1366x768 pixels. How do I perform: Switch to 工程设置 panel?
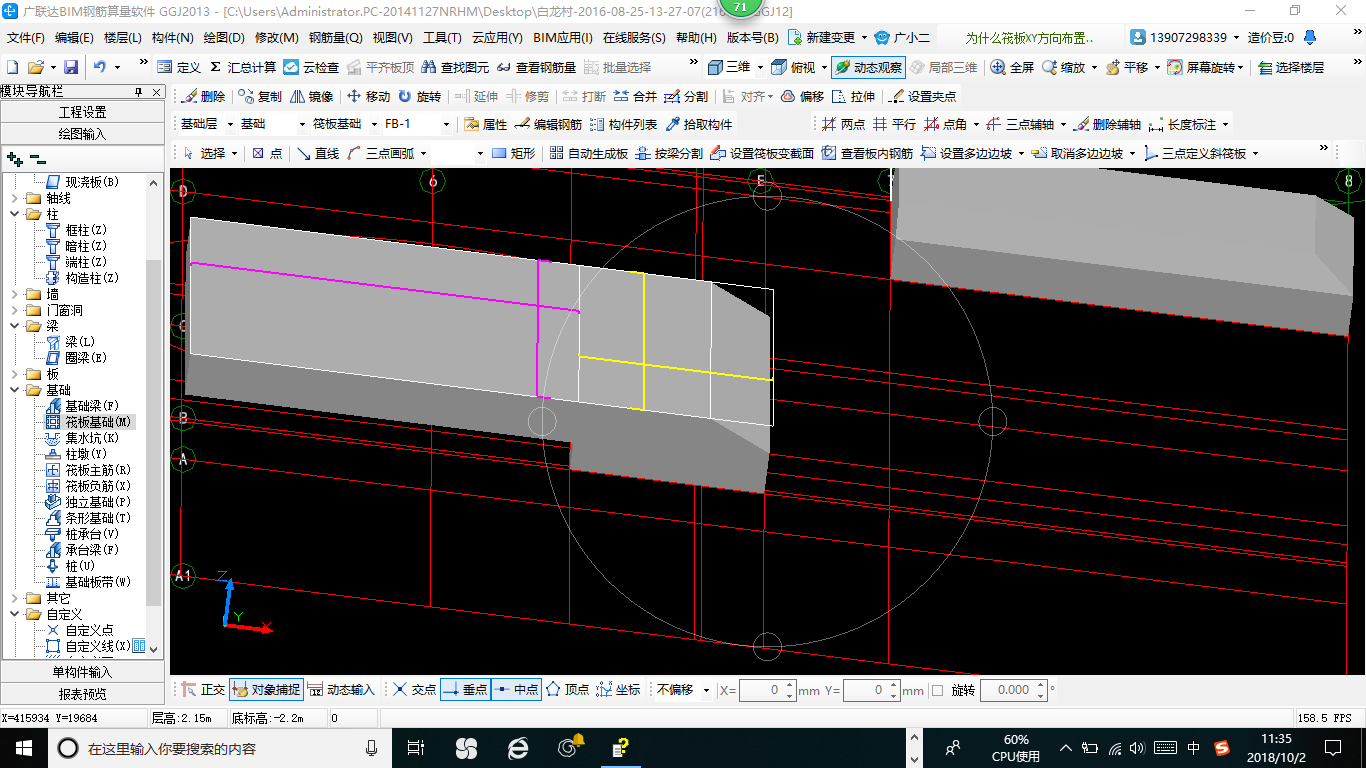coord(82,112)
